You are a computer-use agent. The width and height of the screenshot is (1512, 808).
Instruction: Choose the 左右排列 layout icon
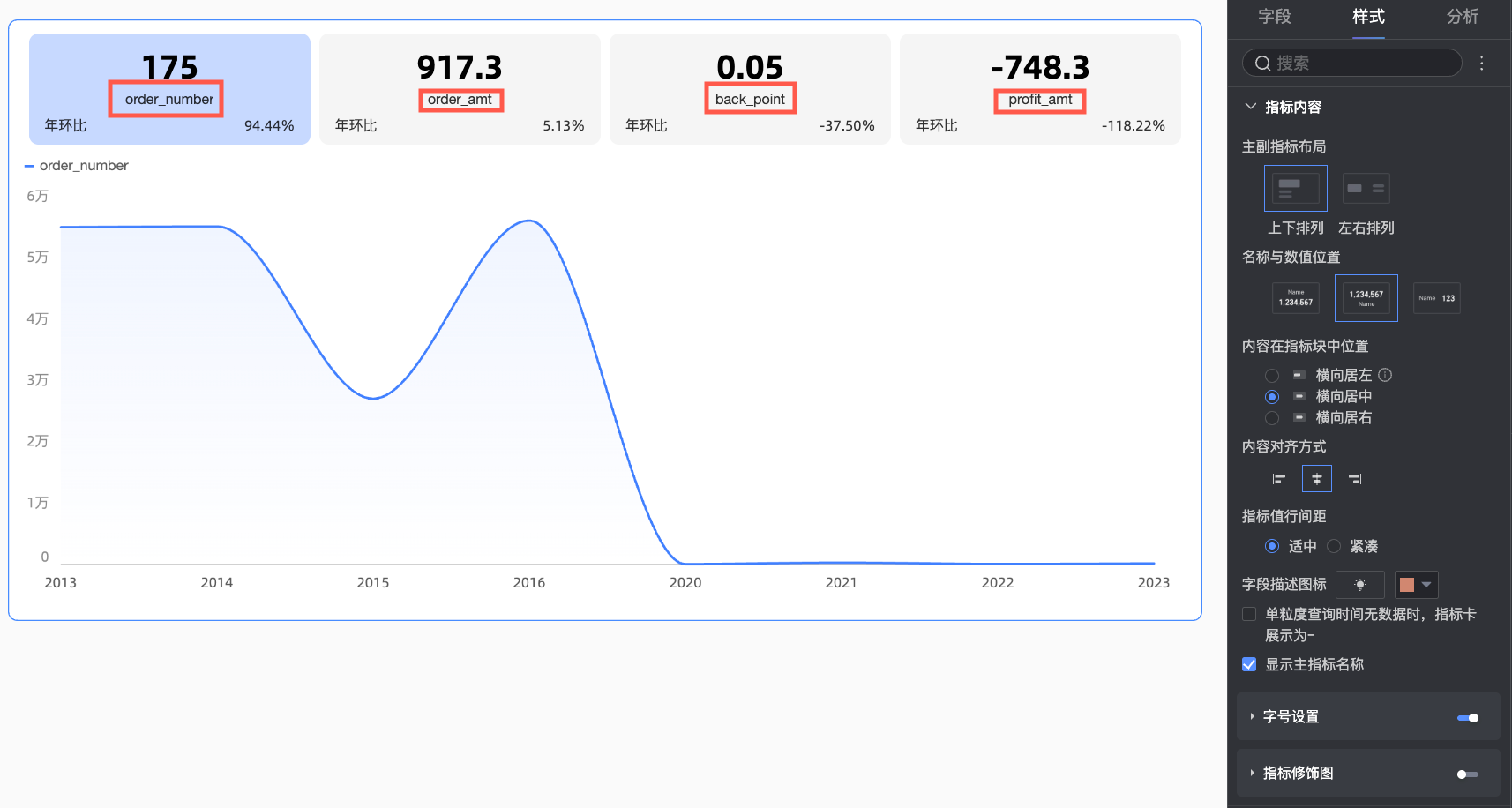(x=1366, y=188)
